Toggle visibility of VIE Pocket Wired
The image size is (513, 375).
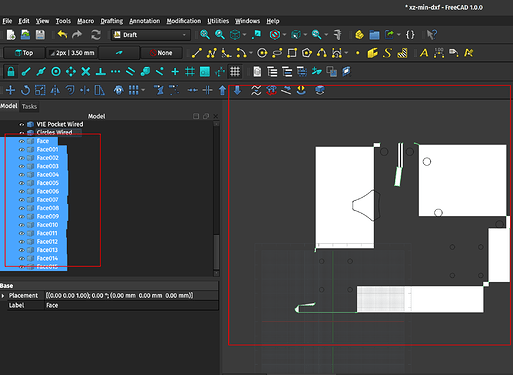click(x=22, y=124)
